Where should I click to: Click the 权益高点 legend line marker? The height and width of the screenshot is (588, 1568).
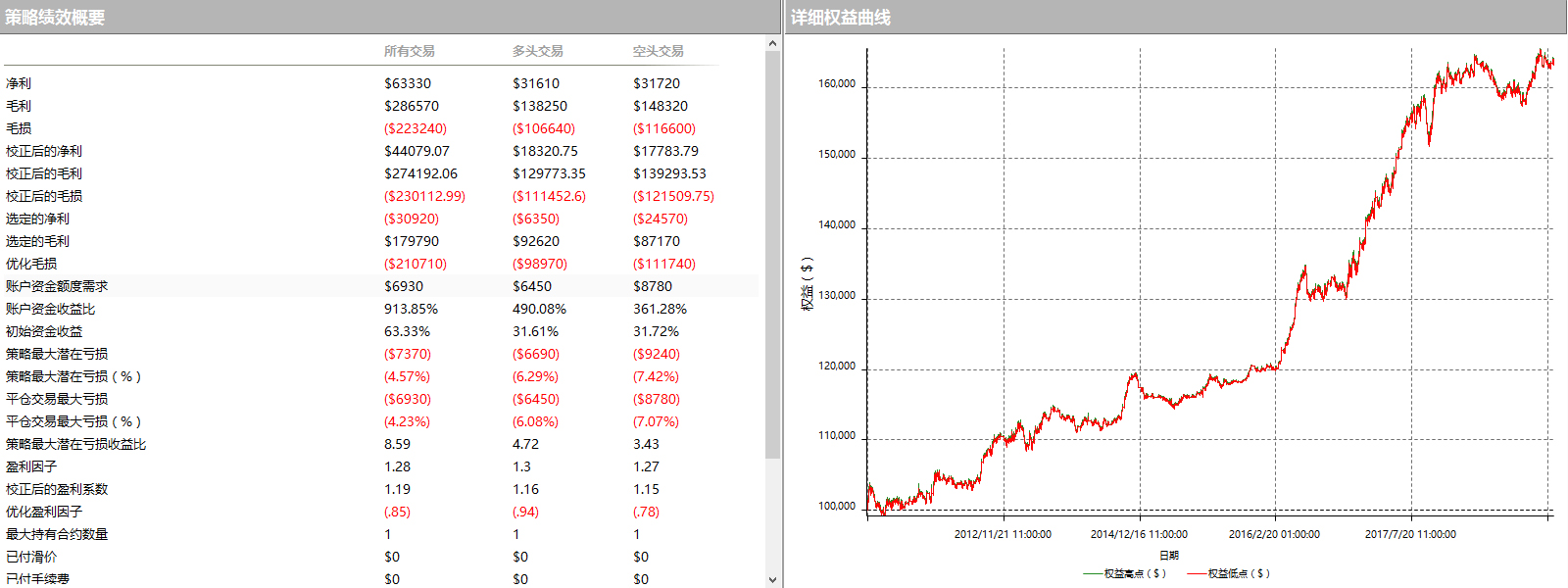pos(1093,574)
